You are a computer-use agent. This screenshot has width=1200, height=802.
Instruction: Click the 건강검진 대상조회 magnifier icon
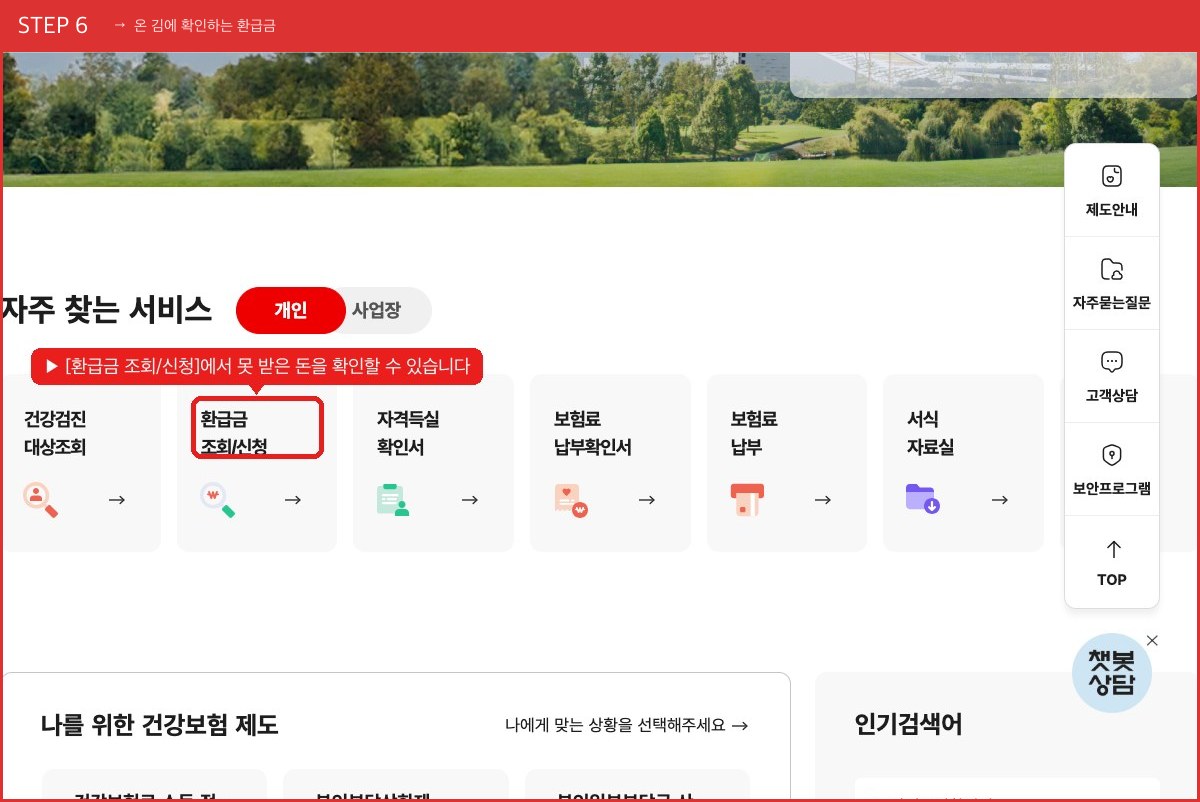(41, 499)
